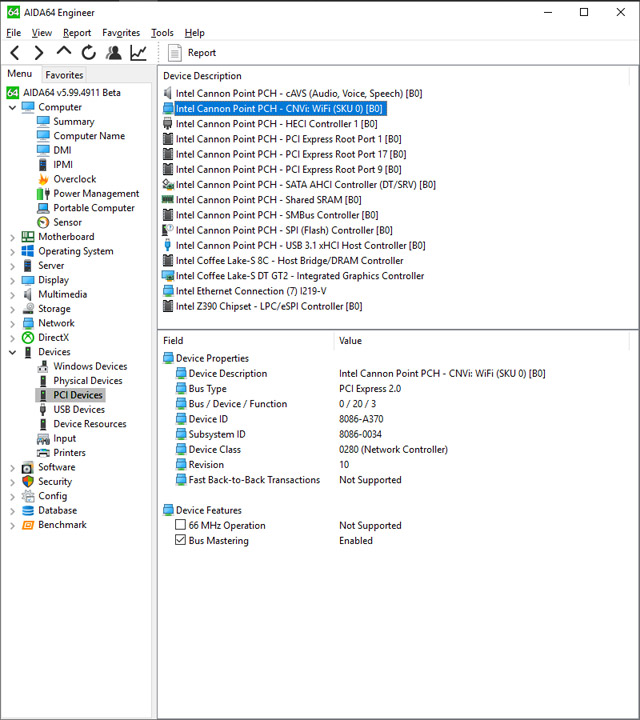This screenshot has height=720, width=640.
Task: Toggle the Bus Mastering checkbox
Action: pos(180,540)
